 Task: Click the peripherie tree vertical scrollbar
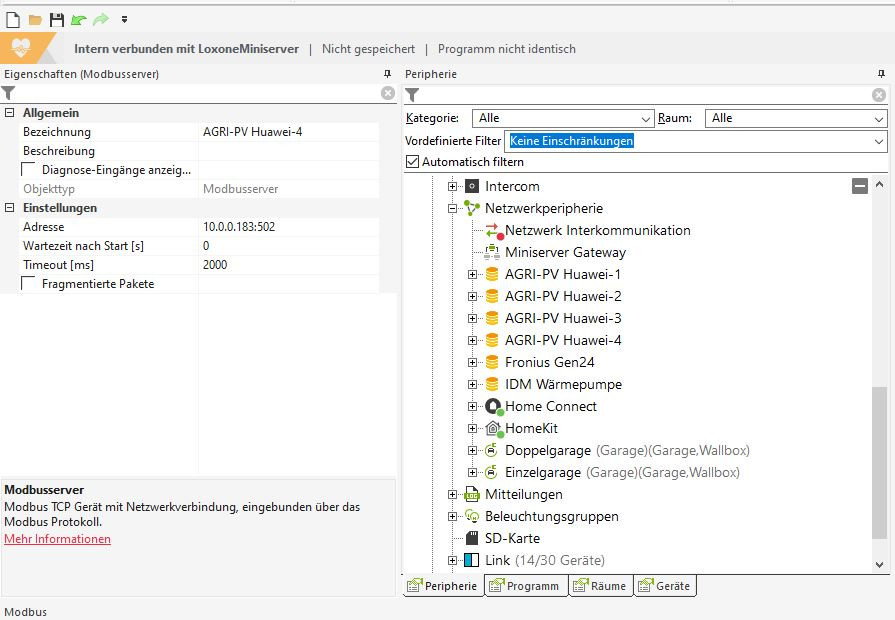click(x=879, y=460)
